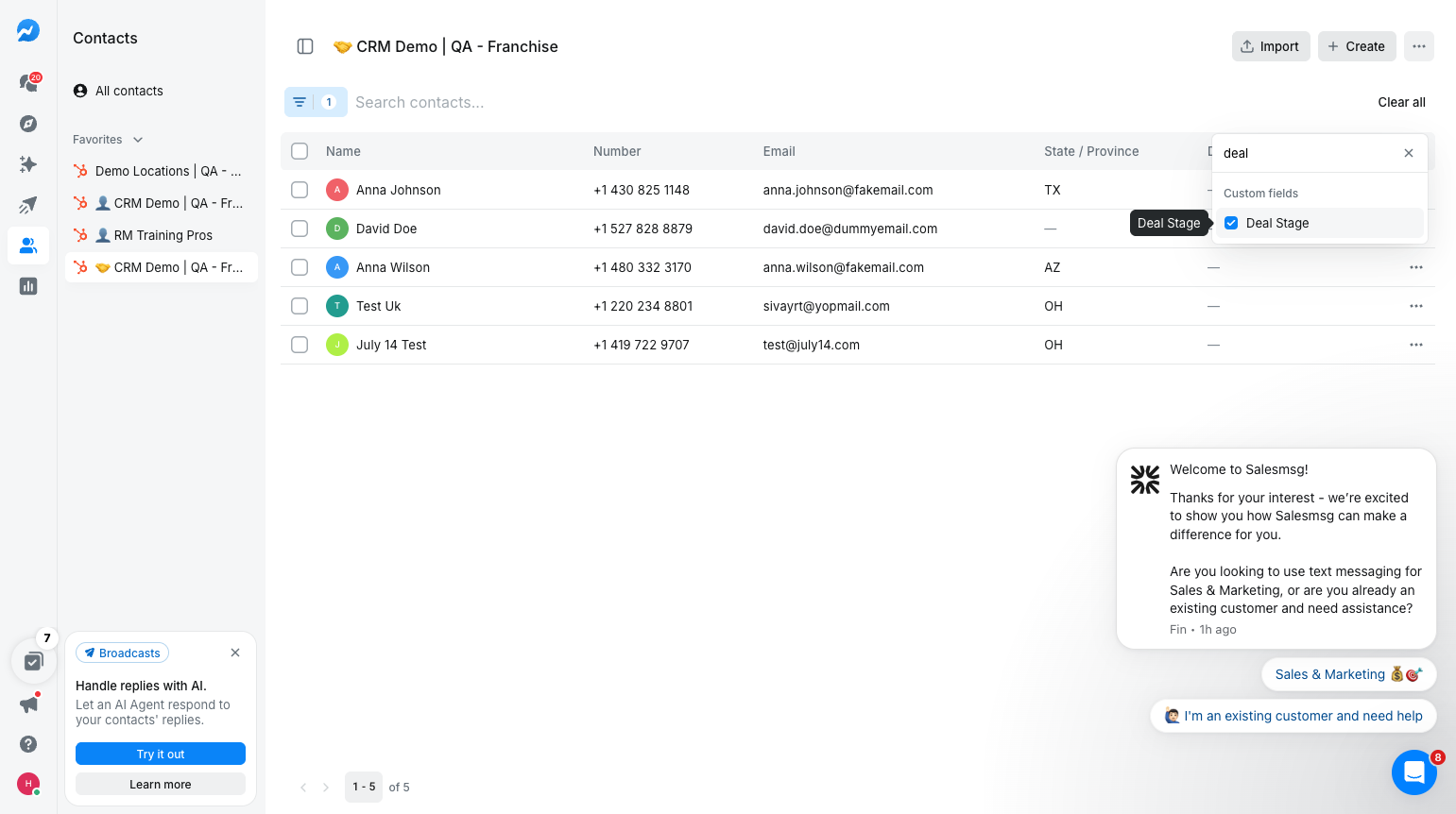
Task: Open the sparkle AI icon in sidebar
Action: pyautogui.click(x=28, y=164)
